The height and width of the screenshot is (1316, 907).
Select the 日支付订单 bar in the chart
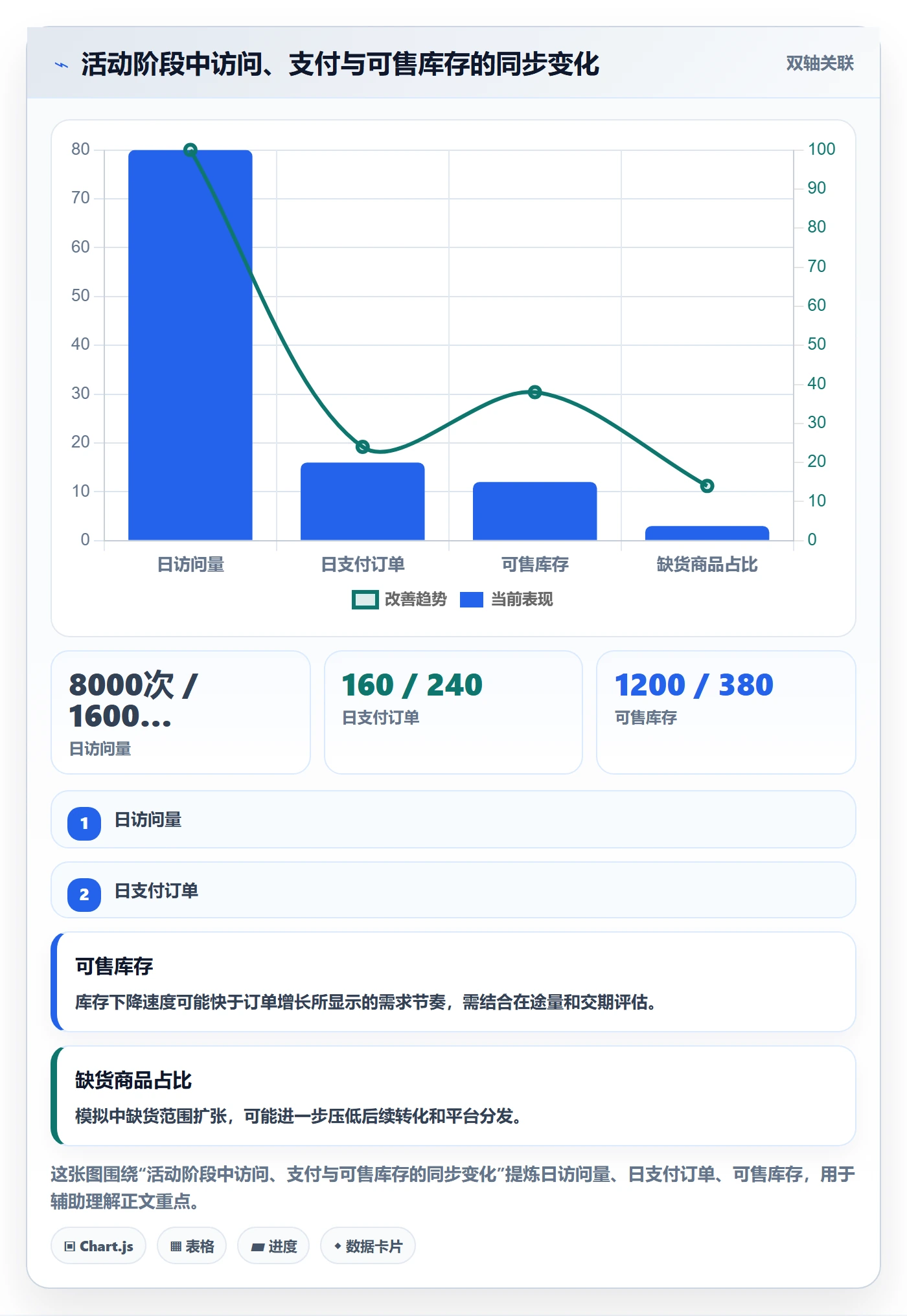coord(363,501)
